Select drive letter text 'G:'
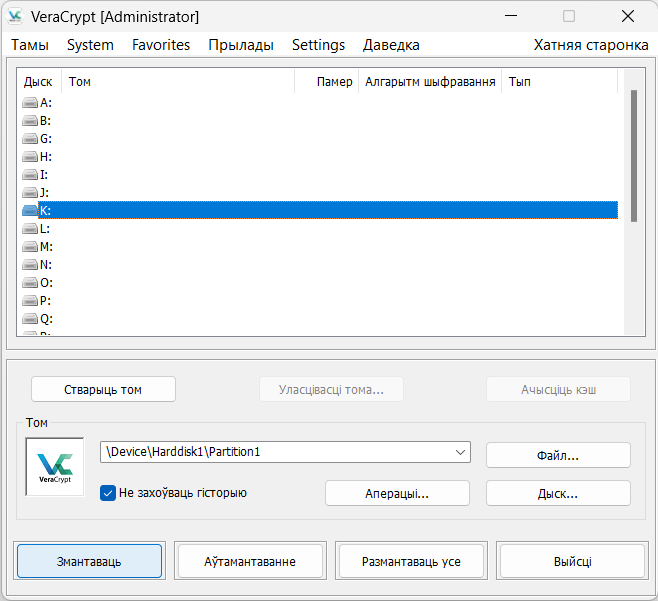658x601 pixels. coord(46,138)
